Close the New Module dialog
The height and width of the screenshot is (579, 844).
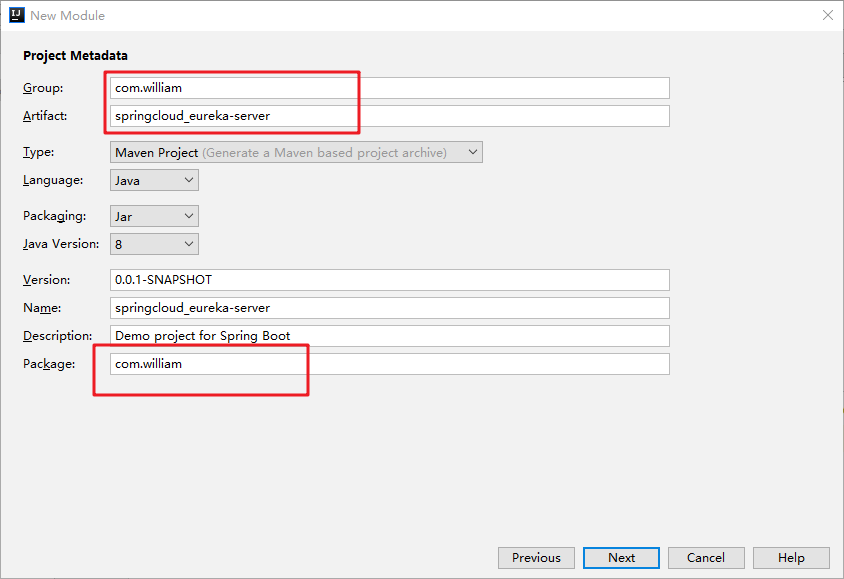[x=828, y=15]
